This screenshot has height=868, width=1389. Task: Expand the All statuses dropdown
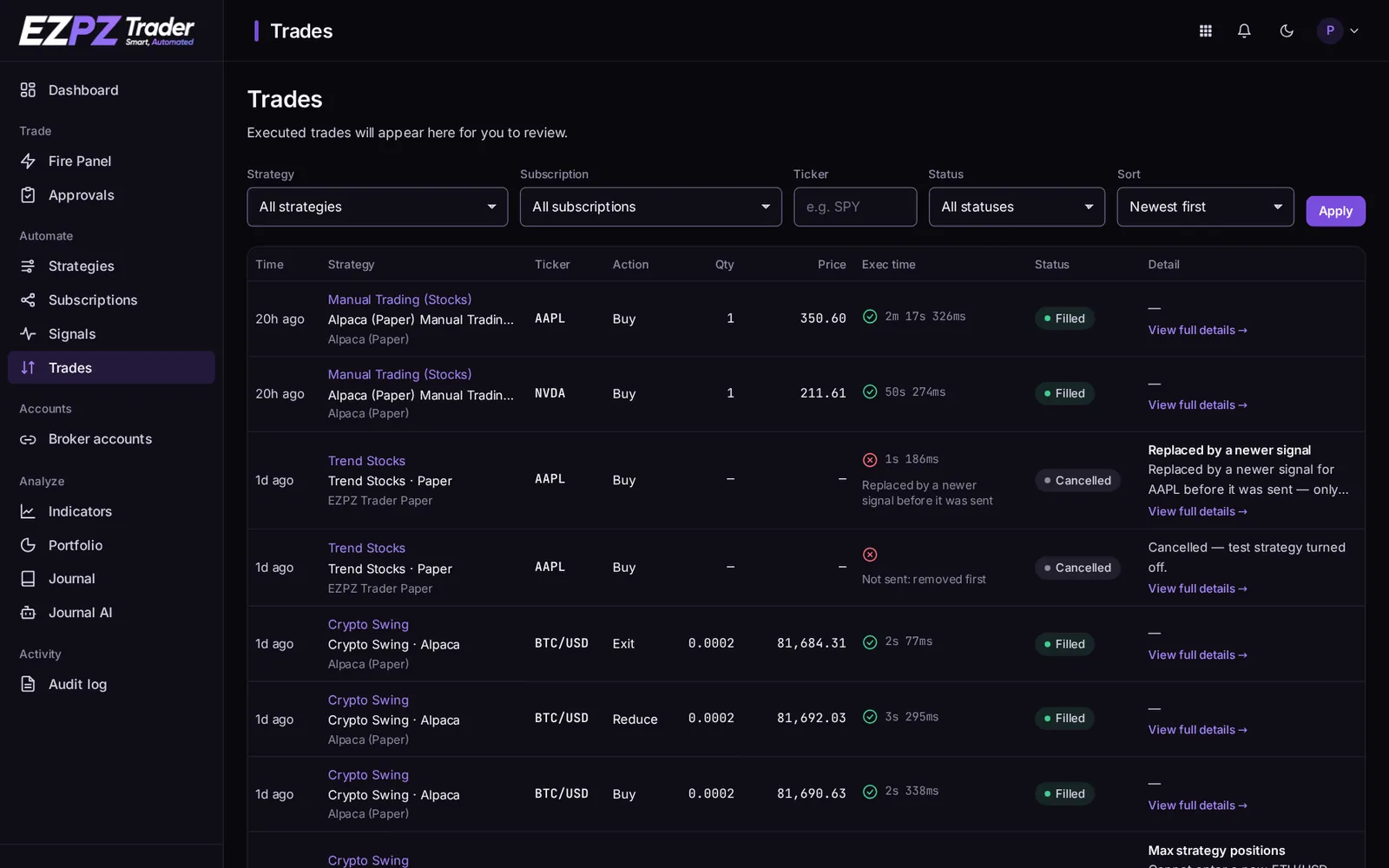(x=1017, y=207)
